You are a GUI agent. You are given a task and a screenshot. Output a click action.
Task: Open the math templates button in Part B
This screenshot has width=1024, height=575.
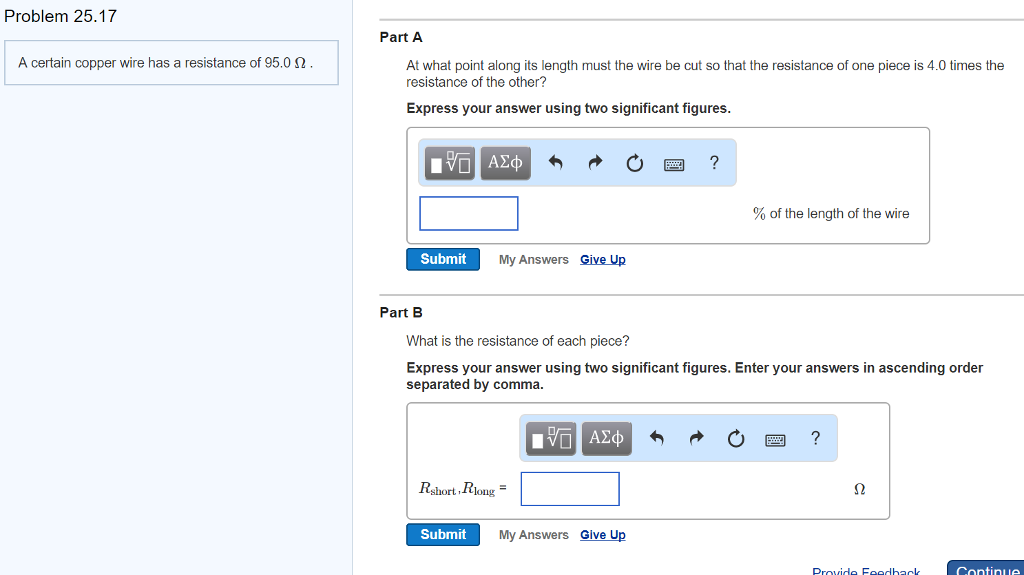click(x=553, y=438)
